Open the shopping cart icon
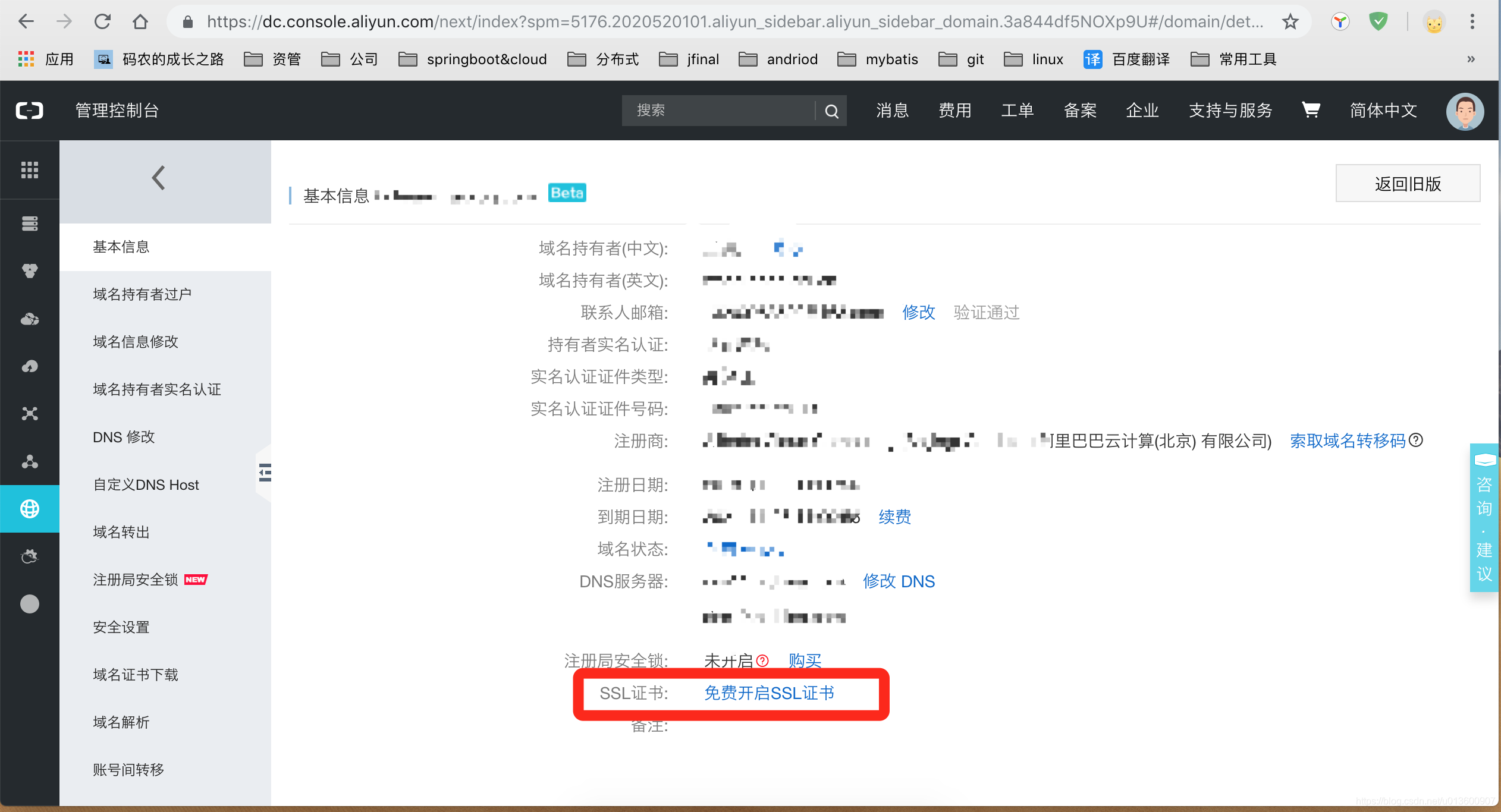Screen dimensions: 1501x812 (1311, 110)
